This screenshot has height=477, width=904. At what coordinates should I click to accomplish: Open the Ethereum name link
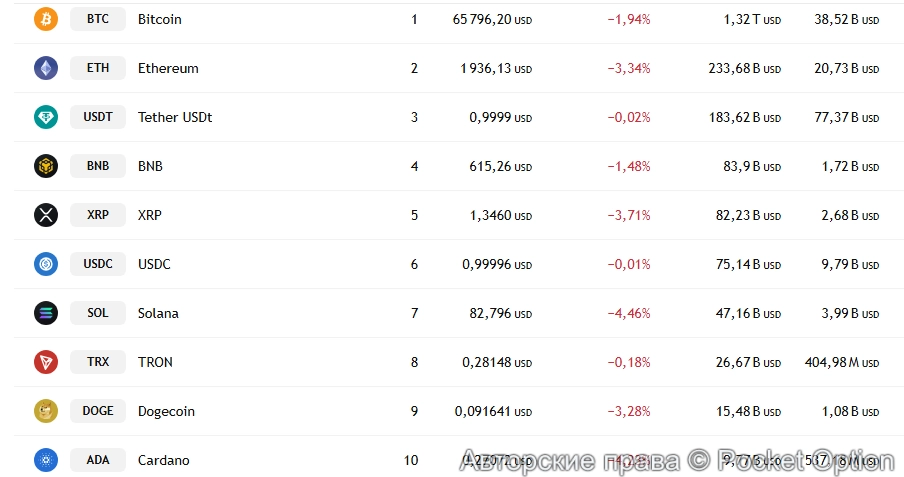click(168, 68)
